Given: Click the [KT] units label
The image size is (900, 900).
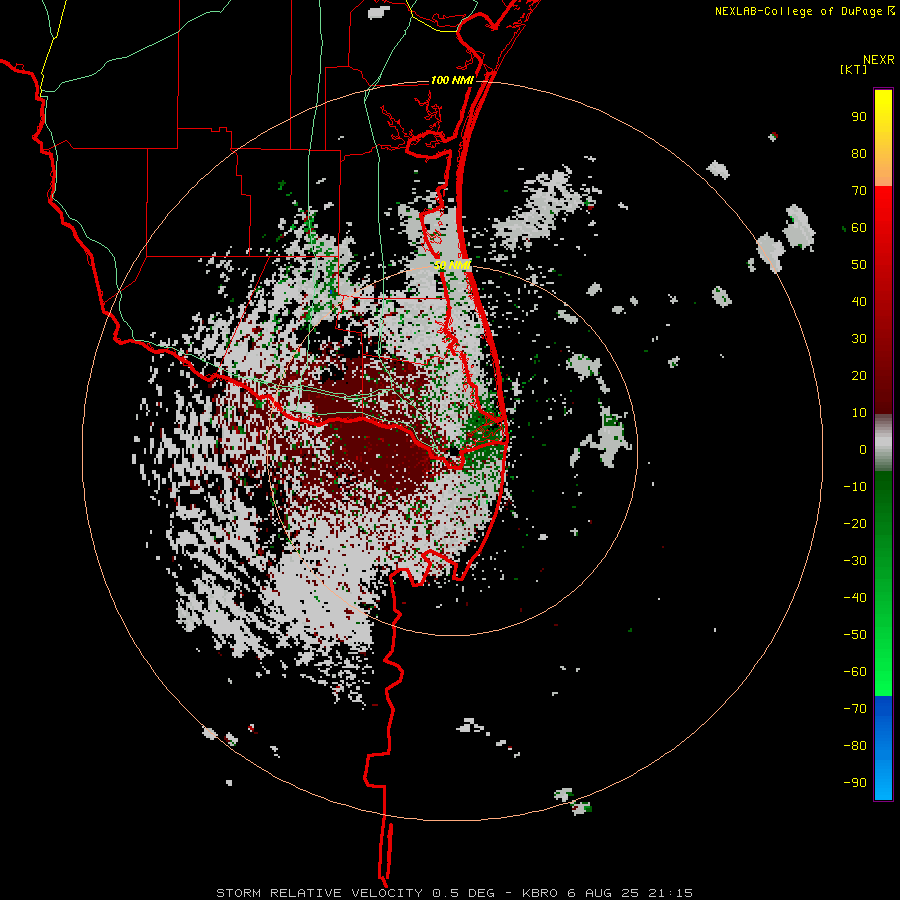Looking at the screenshot, I should (x=854, y=69).
